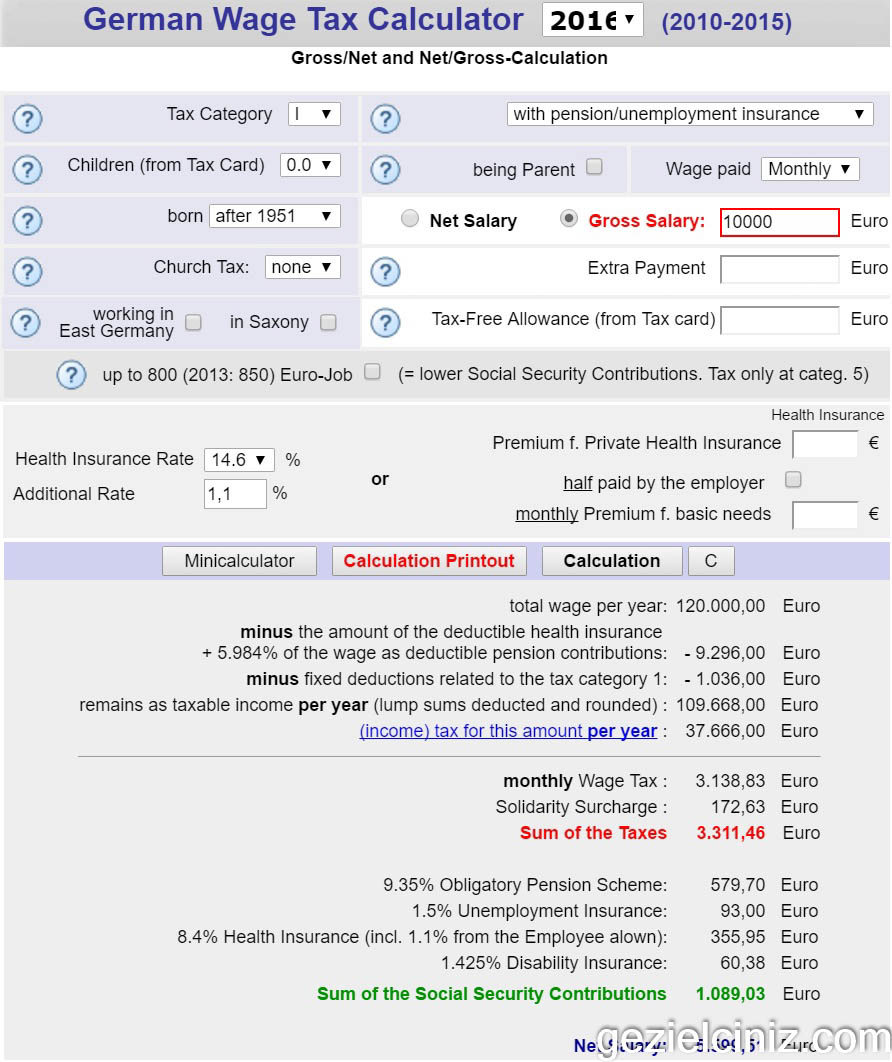Select the fixed deductions value 1.036,00
892x1062 pixels.
(x=725, y=679)
